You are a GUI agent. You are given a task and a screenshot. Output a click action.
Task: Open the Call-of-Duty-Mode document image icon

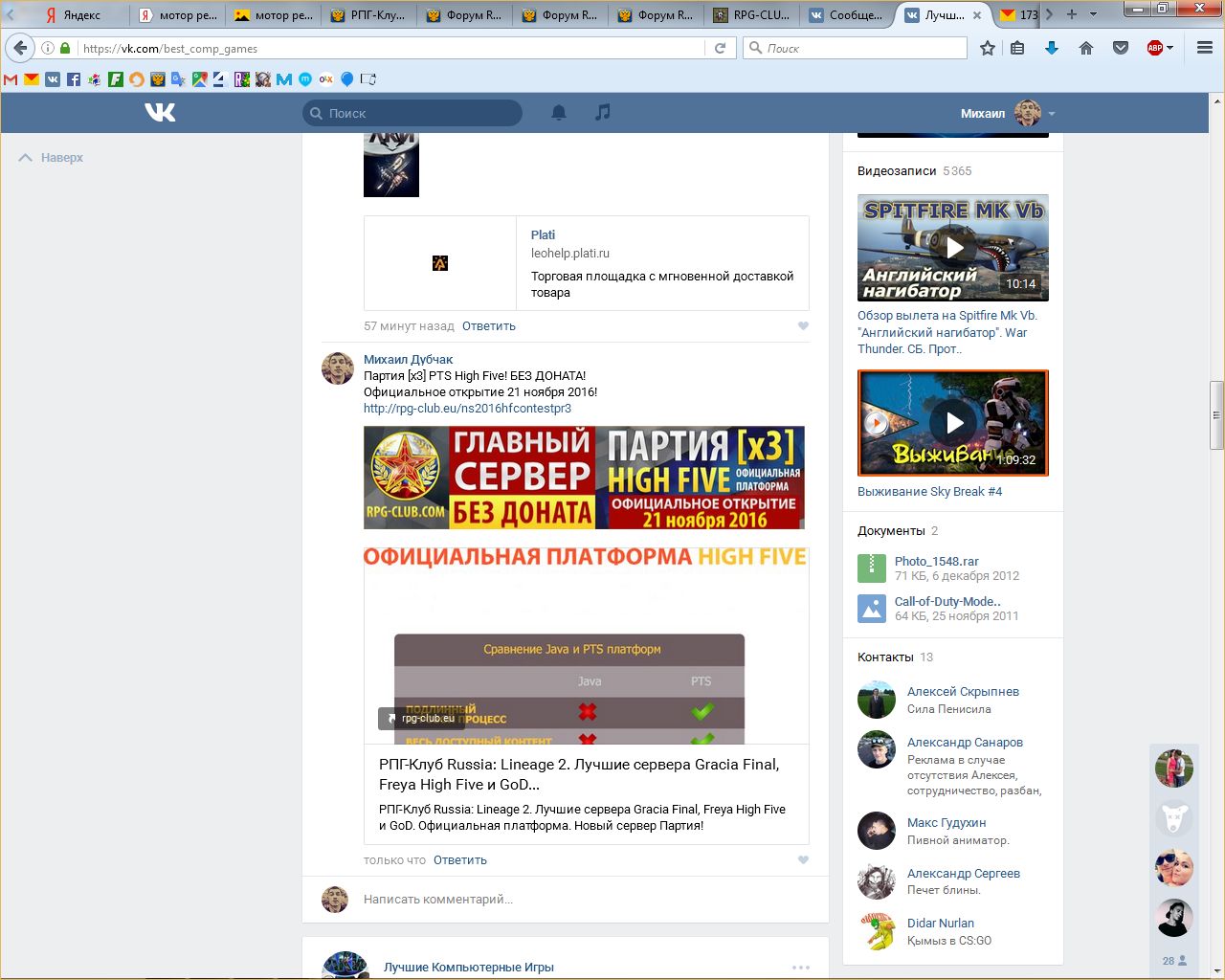tap(872, 609)
